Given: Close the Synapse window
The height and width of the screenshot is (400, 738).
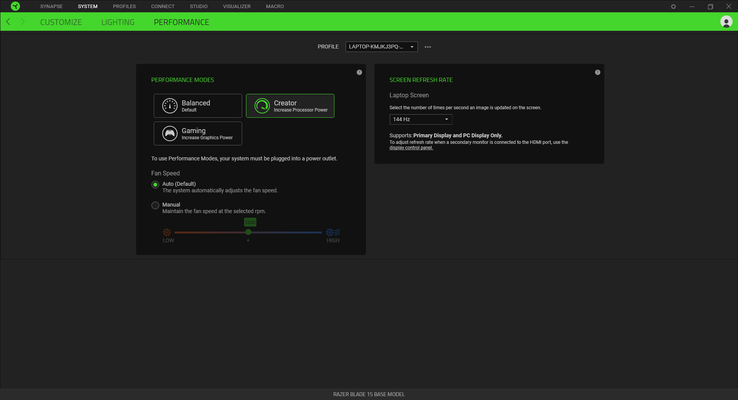Looking at the screenshot, I should point(728,7).
